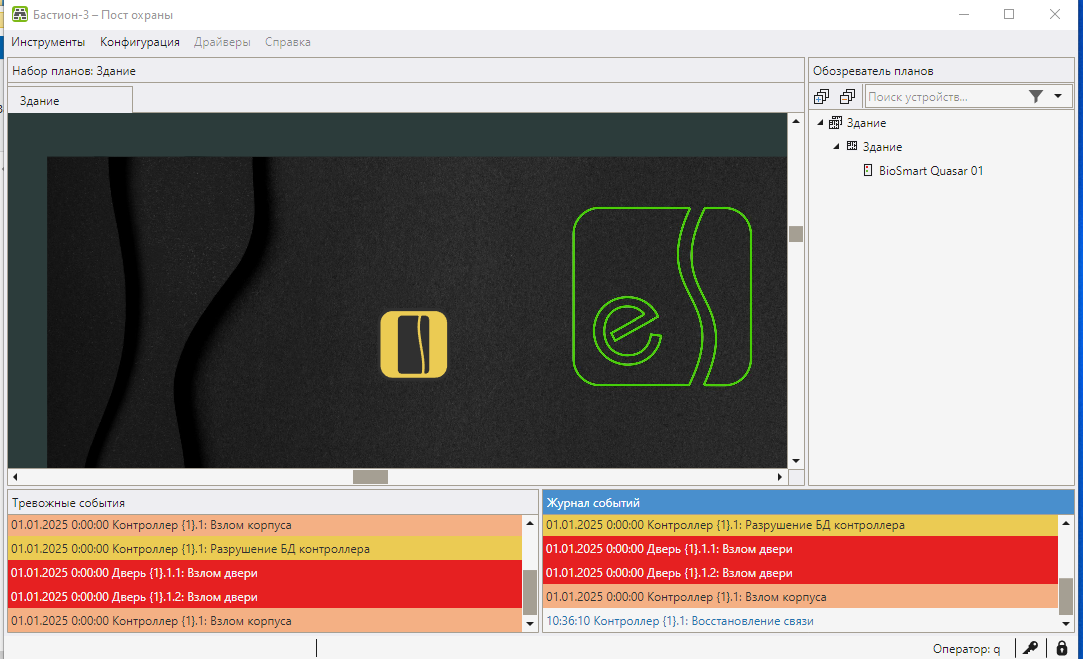Click the plan's horizontal scrollbar thumb
The width and height of the screenshot is (1083, 659).
coord(370,477)
